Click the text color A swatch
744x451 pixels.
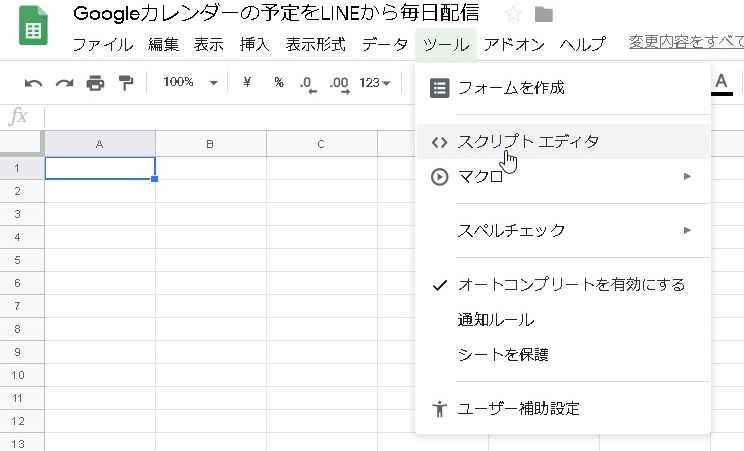click(721, 82)
